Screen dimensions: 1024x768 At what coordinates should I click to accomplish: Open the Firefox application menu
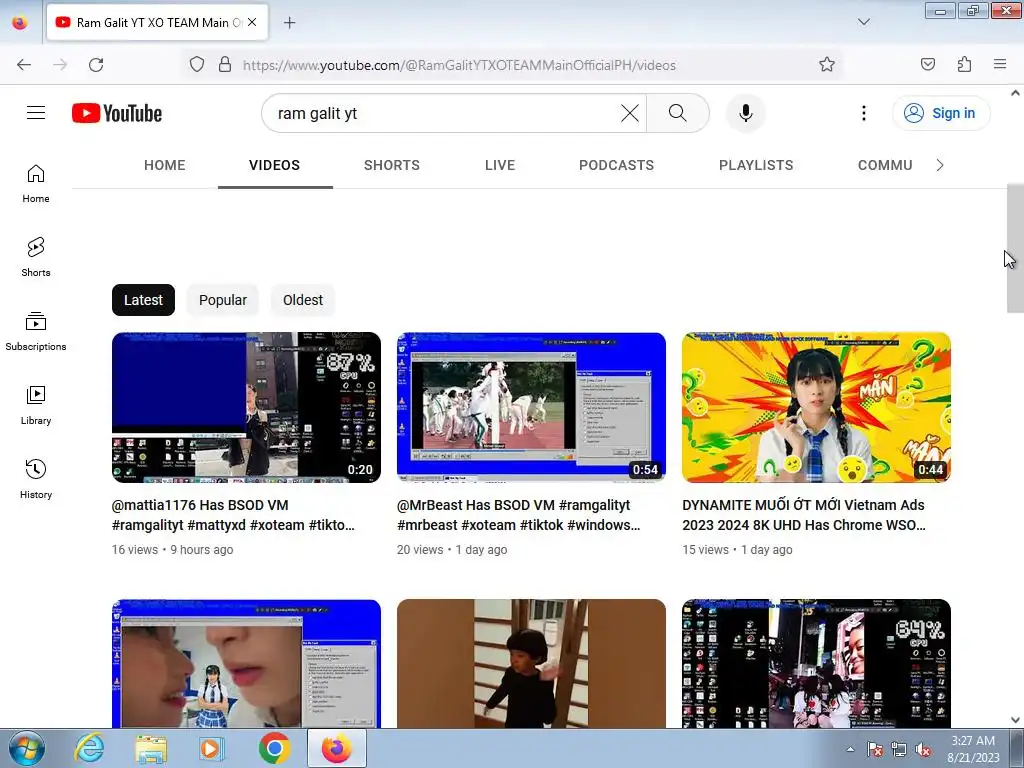1000,65
